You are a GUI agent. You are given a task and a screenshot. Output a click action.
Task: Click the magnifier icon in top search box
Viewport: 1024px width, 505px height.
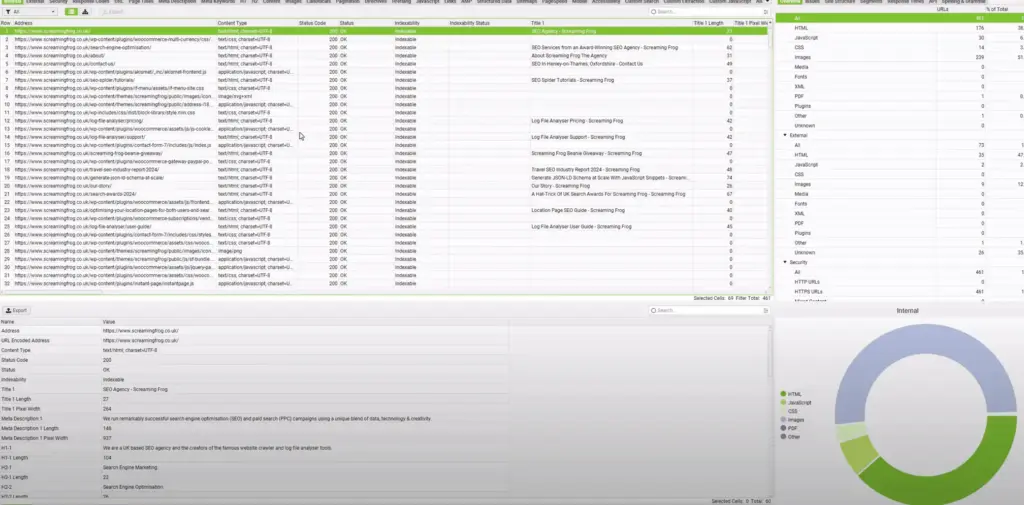[654, 12]
